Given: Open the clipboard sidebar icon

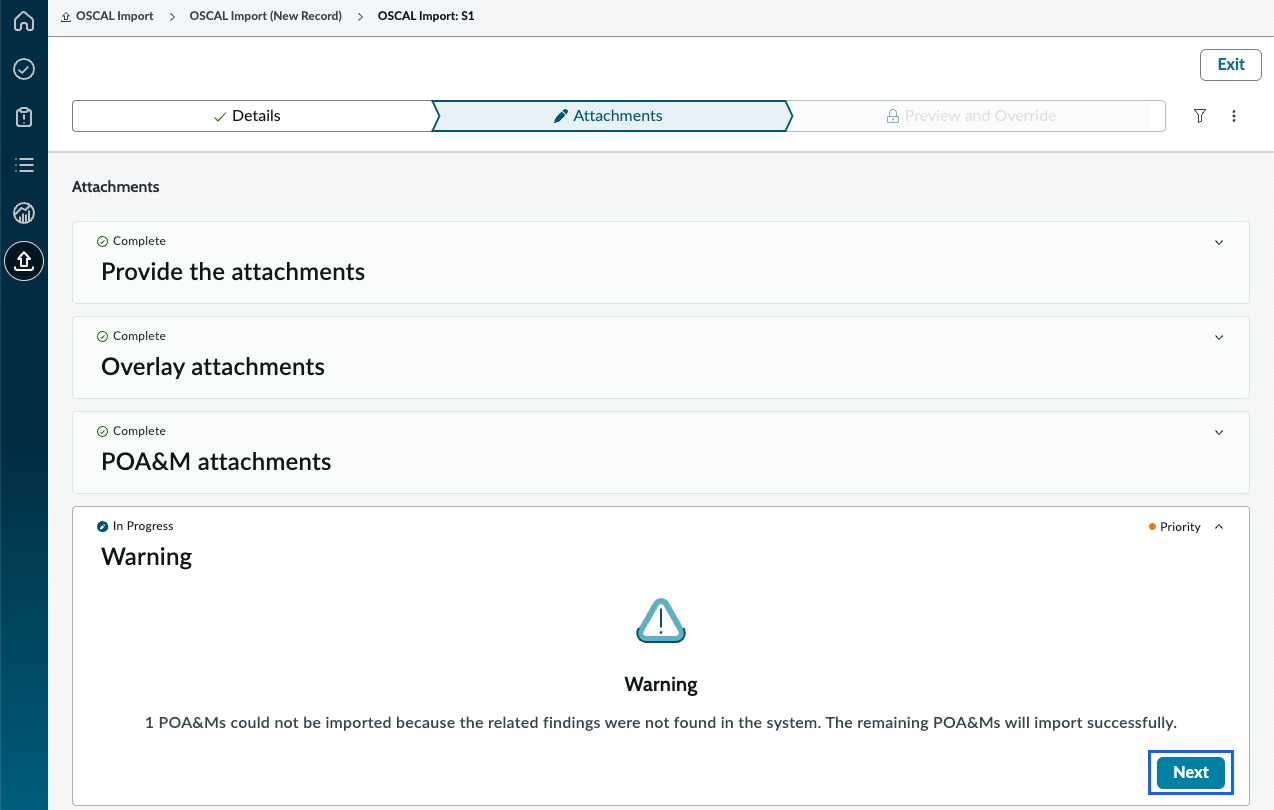Looking at the screenshot, I should [24, 117].
